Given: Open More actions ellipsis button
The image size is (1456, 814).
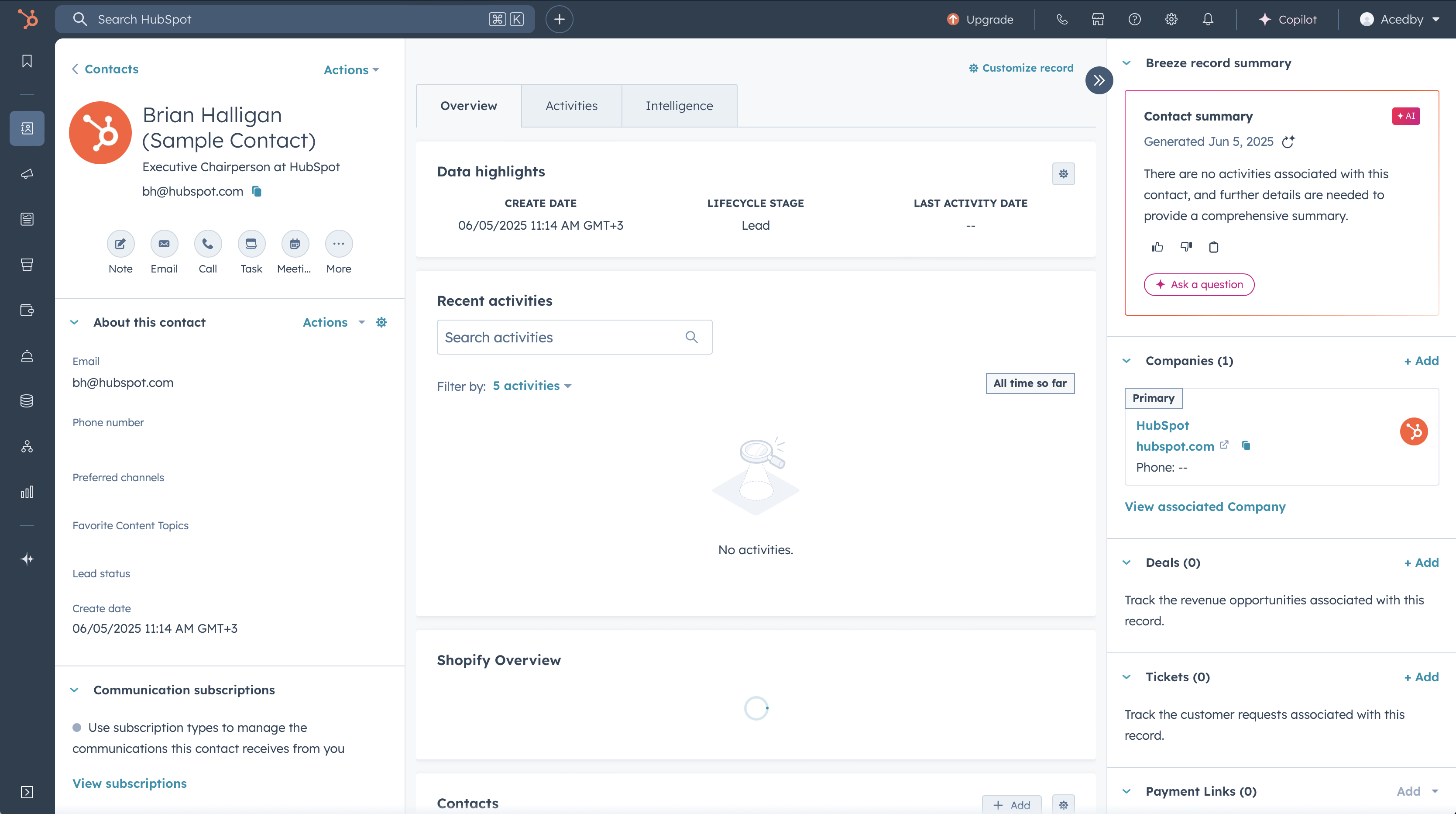Looking at the screenshot, I should [339, 244].
